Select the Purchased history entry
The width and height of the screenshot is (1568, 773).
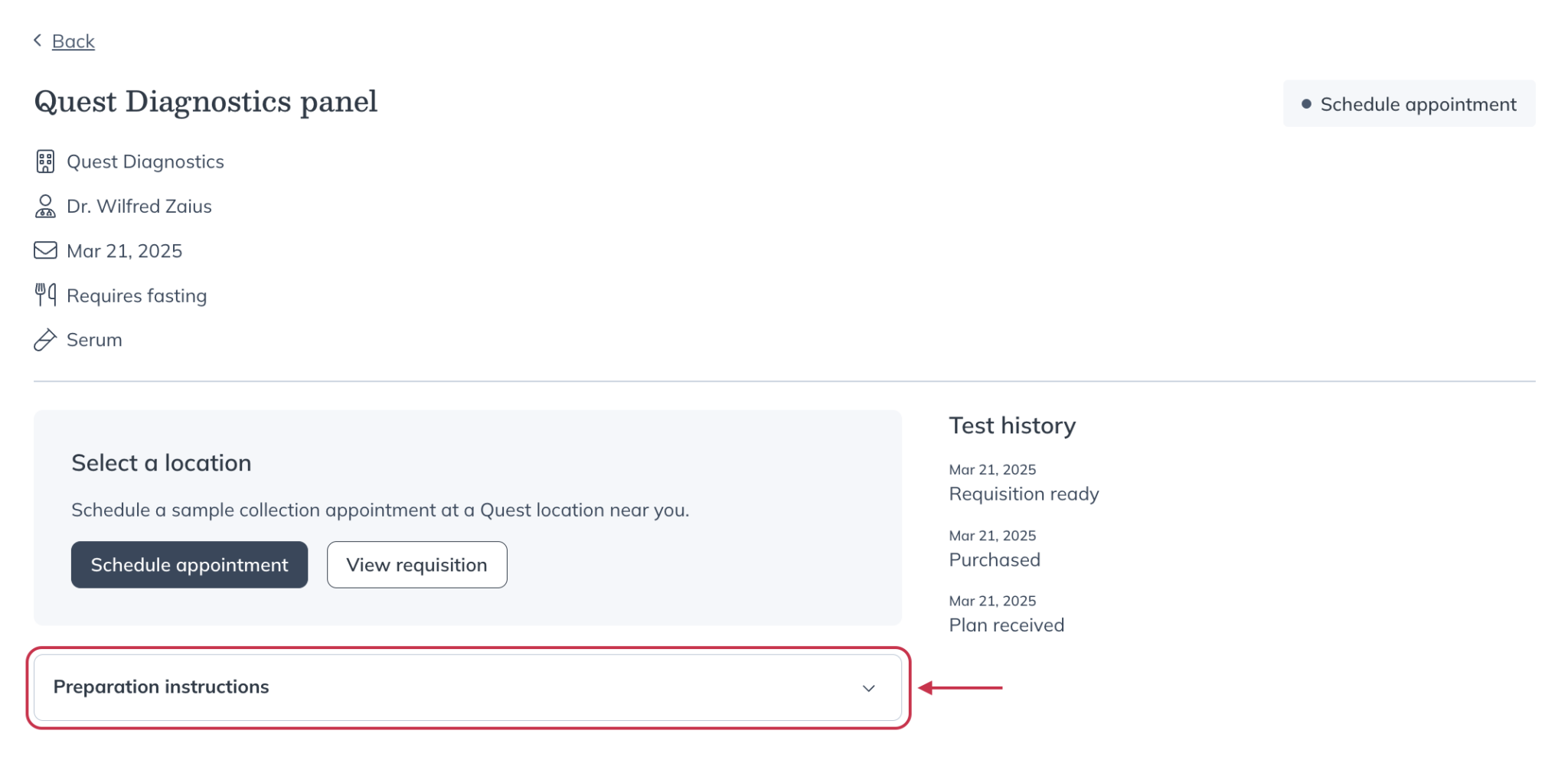point(994,559)
